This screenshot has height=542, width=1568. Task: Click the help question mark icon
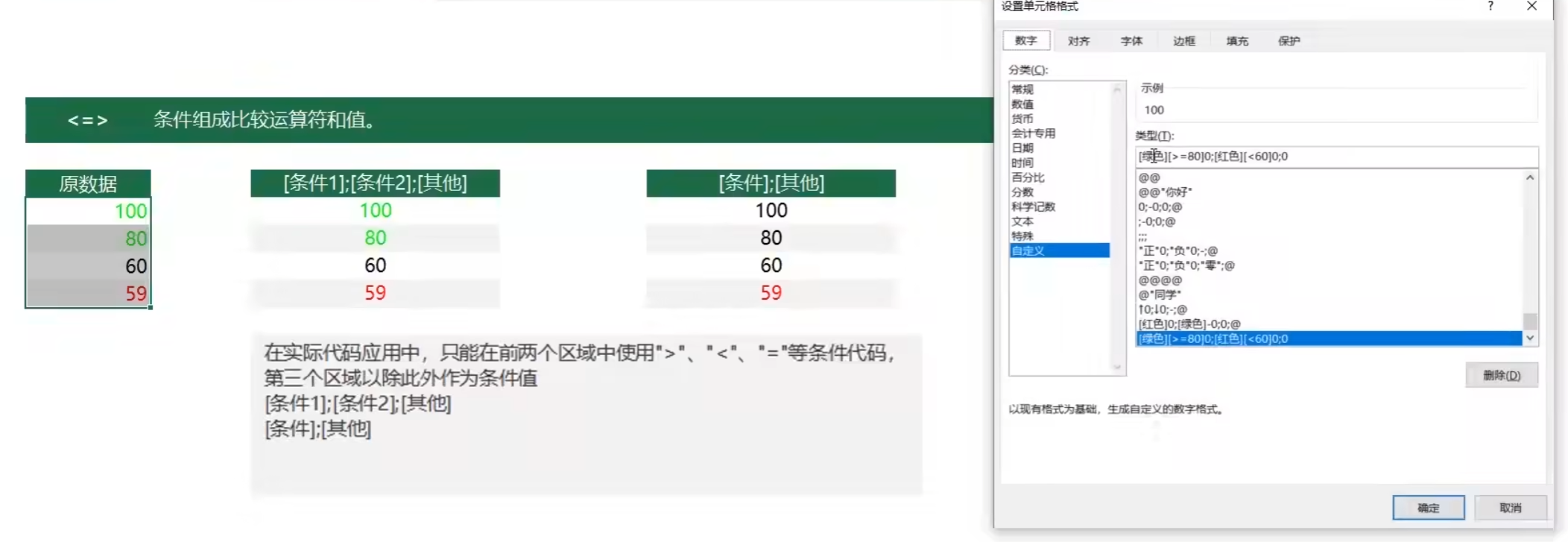(x=1490, y=6)
